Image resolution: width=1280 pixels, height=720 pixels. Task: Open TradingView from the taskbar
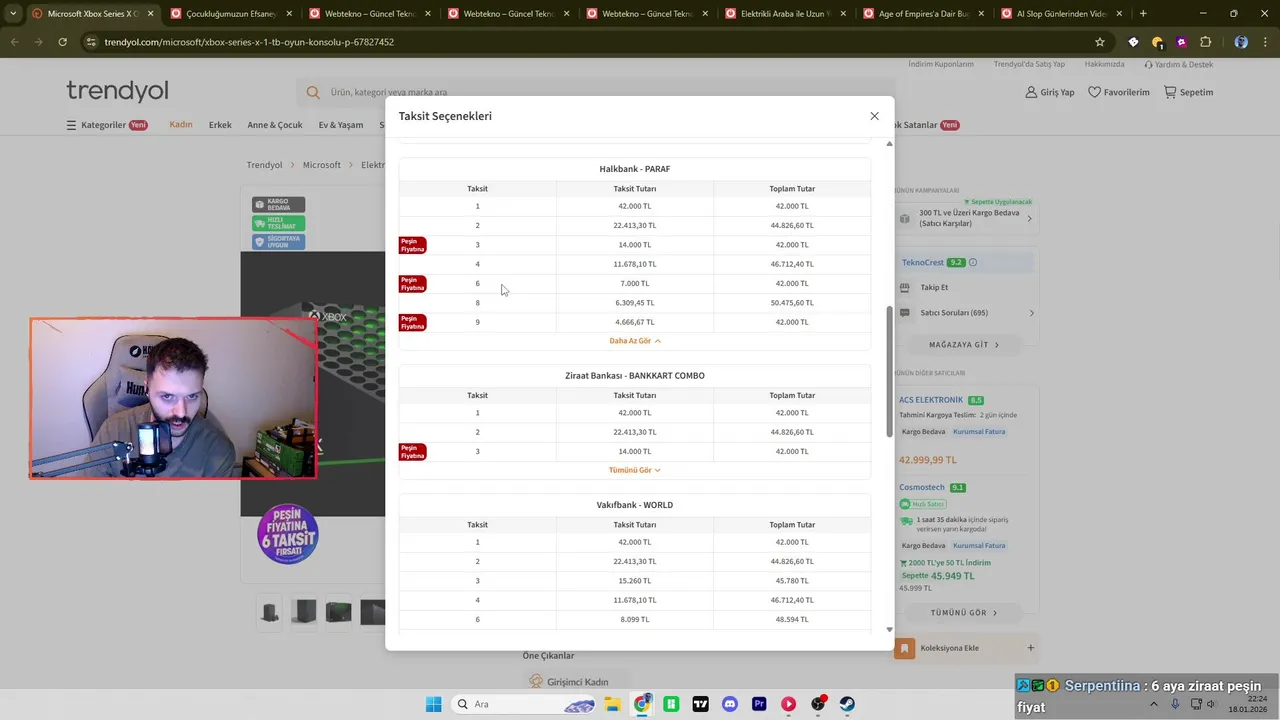(700, 704)
